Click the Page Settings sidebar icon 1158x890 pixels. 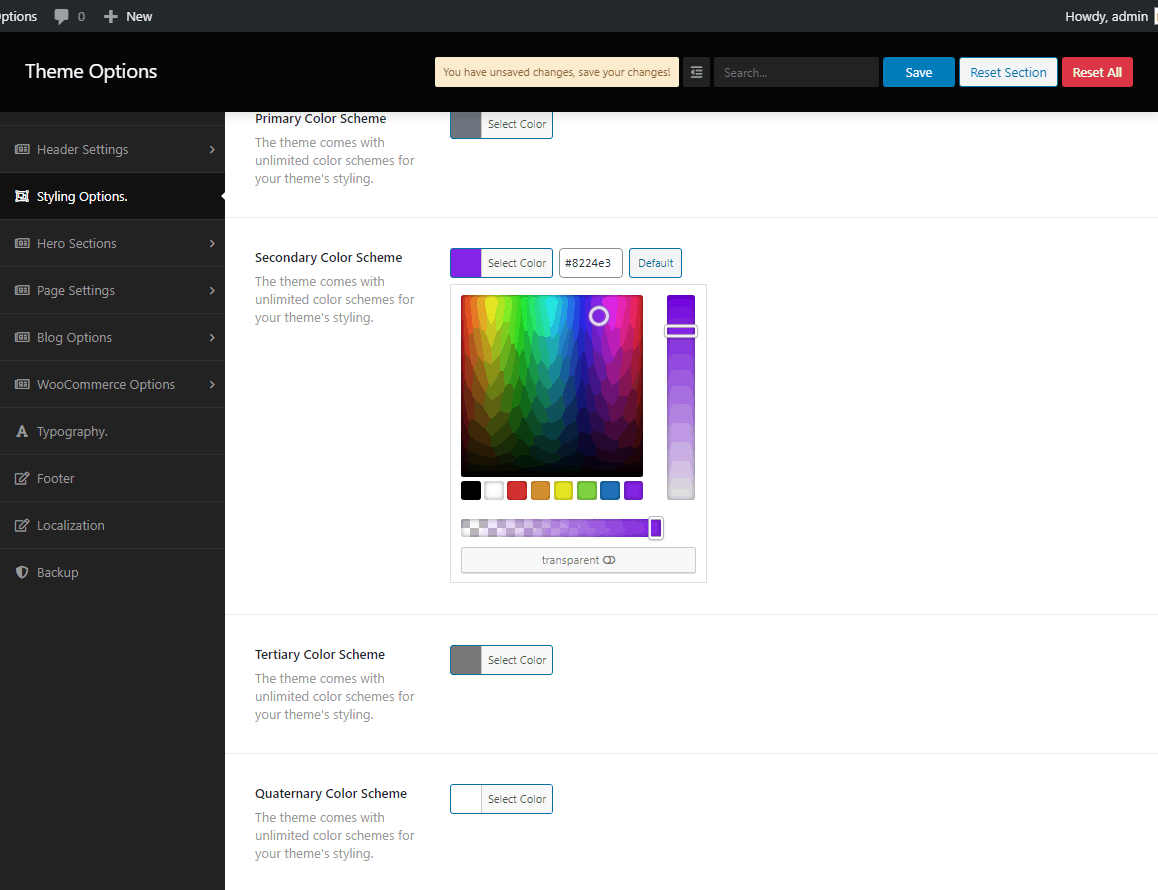click(x=22, y=290)
